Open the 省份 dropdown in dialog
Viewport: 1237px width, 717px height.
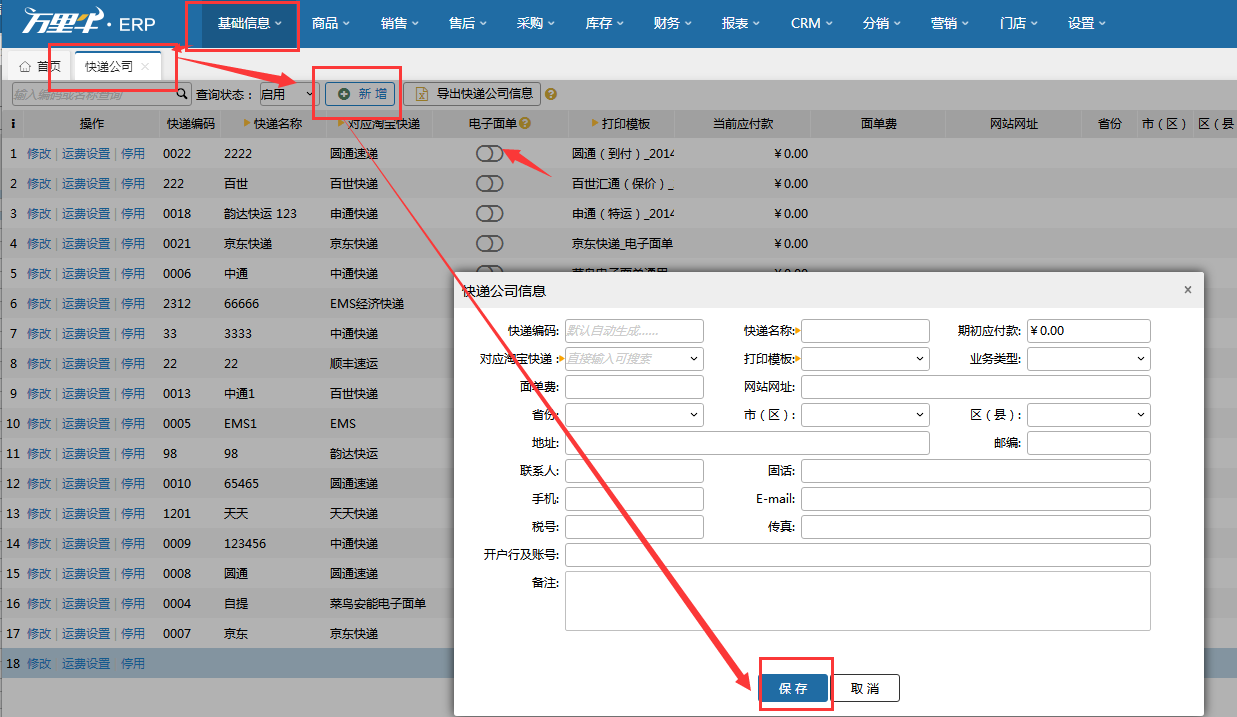(x=634, y=414)
